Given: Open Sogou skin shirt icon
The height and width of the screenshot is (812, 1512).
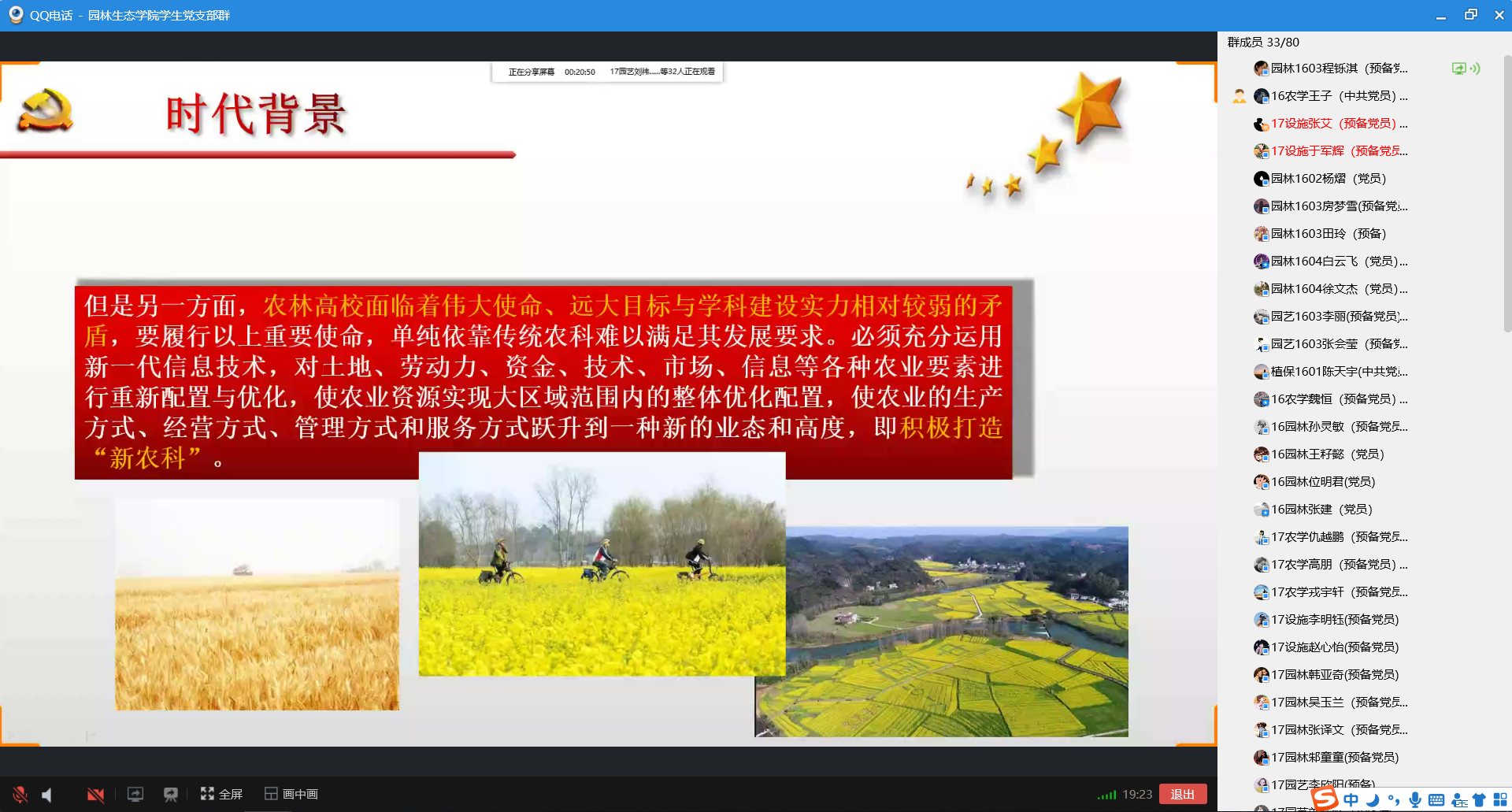Looking at the screenshot, I should [1479, 800].
